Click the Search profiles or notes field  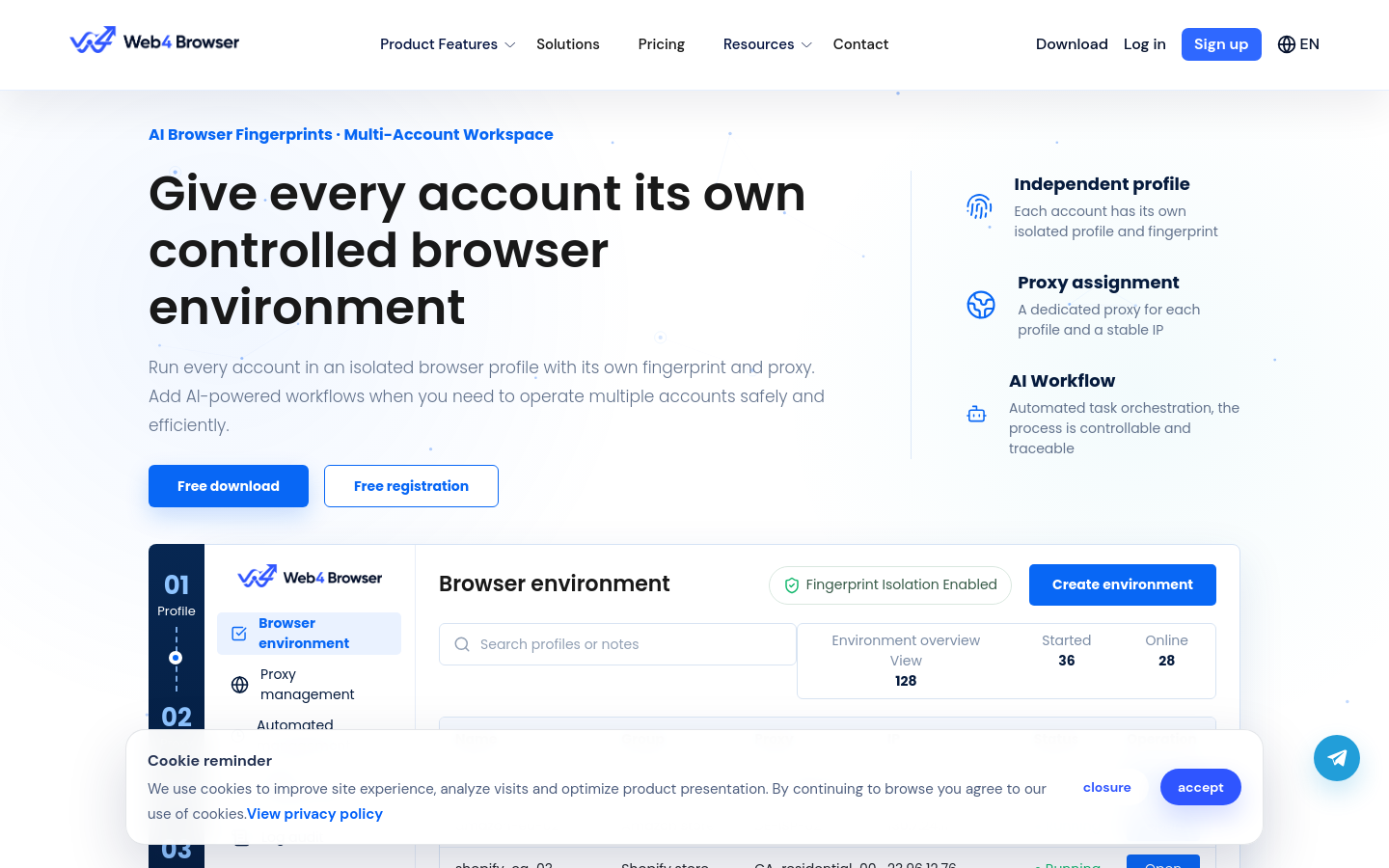[x=617, y=644]
